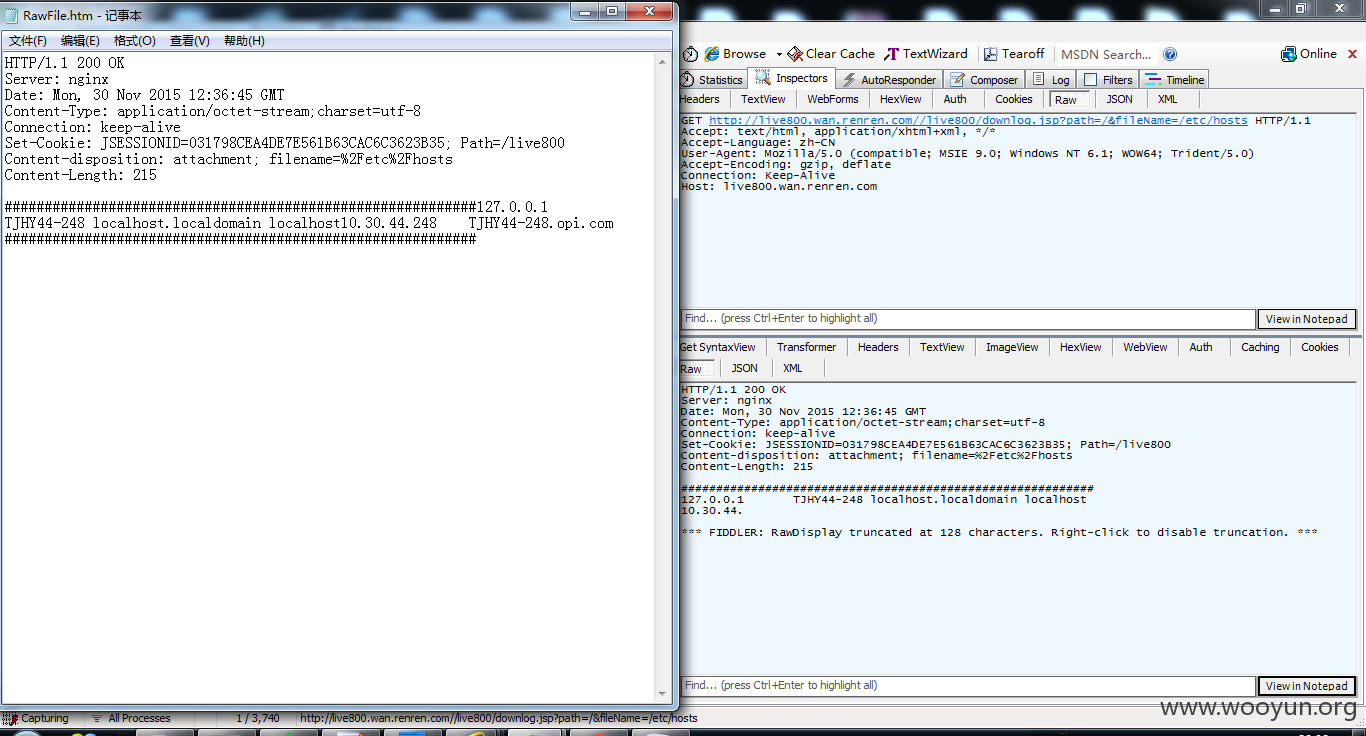This screenshot has height=736, width=1366.
Task: Click the Tearoff toolbar button
Action: [1014, 54]
